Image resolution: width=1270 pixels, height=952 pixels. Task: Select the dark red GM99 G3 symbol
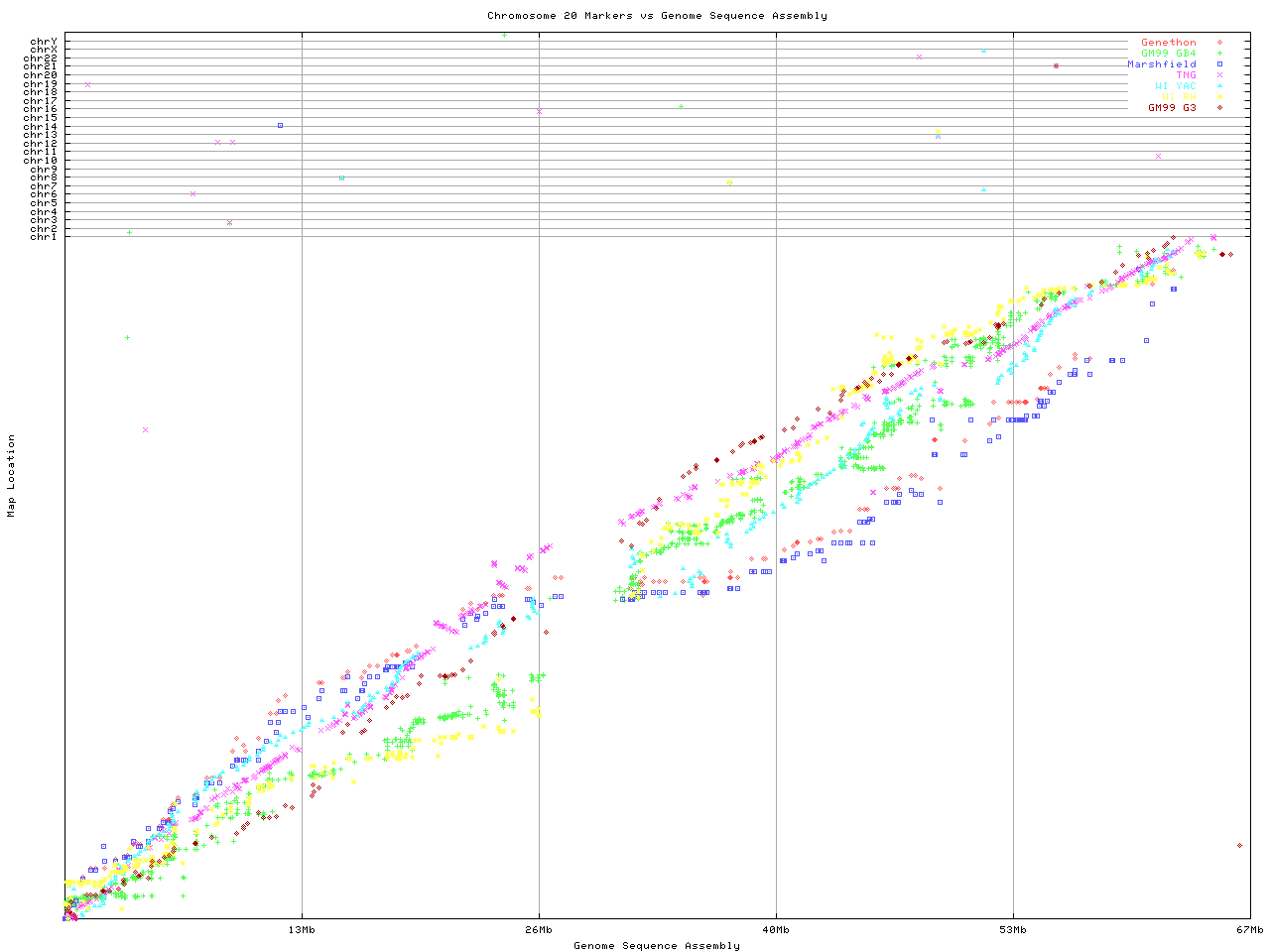coord(1219,108)
